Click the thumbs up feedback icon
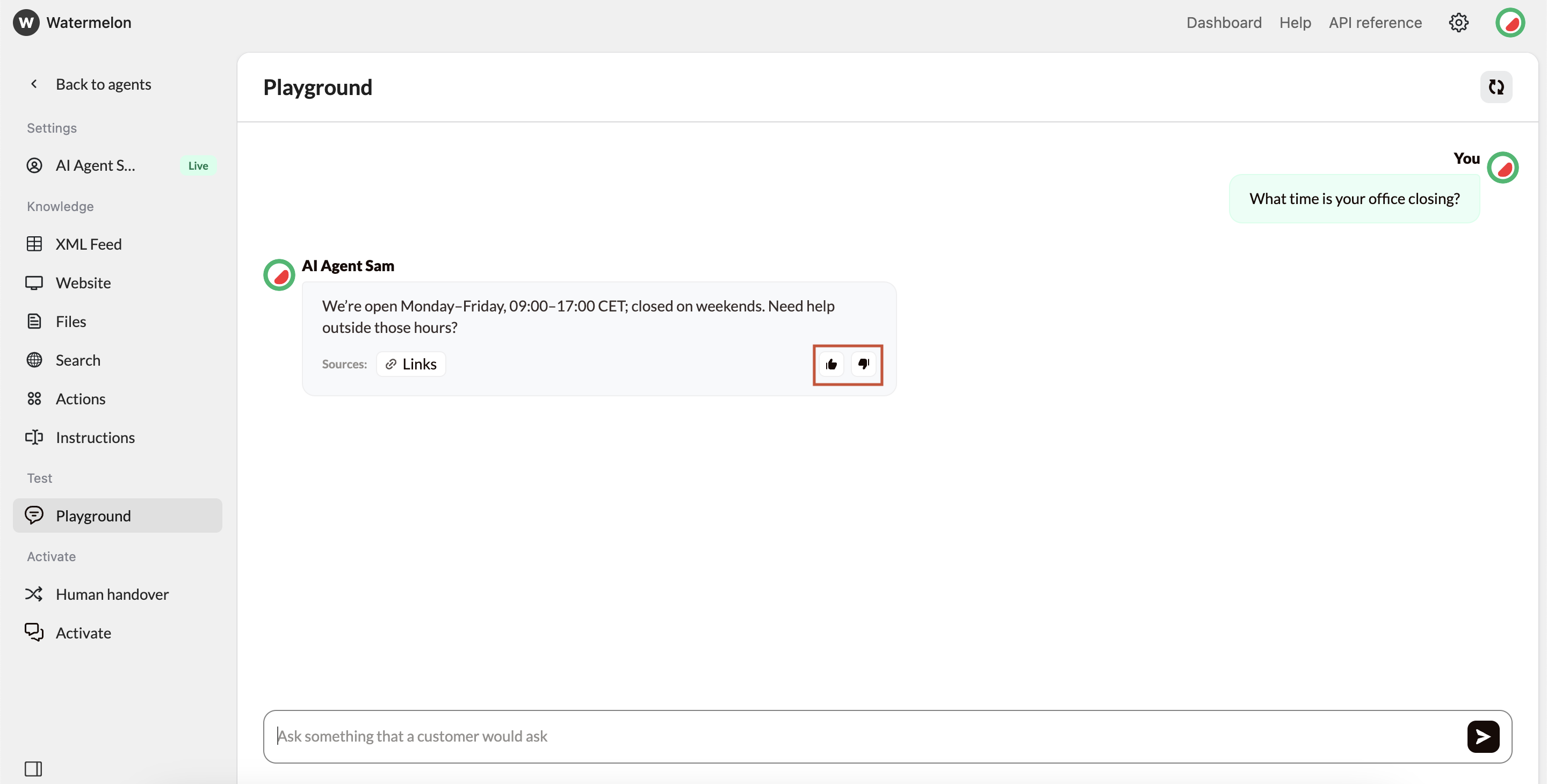Screen dimensions: 1547x784 pyautogui.click(x=831, y=364)
